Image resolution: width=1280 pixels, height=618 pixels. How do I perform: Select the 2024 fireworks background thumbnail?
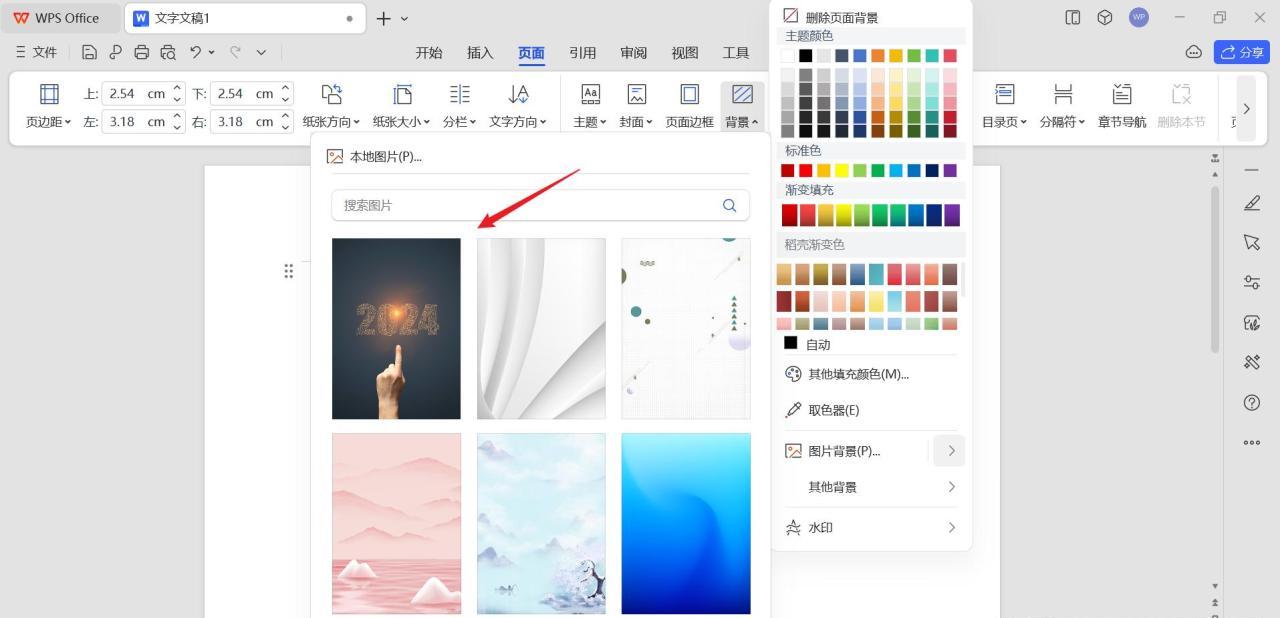coord(395,328)
